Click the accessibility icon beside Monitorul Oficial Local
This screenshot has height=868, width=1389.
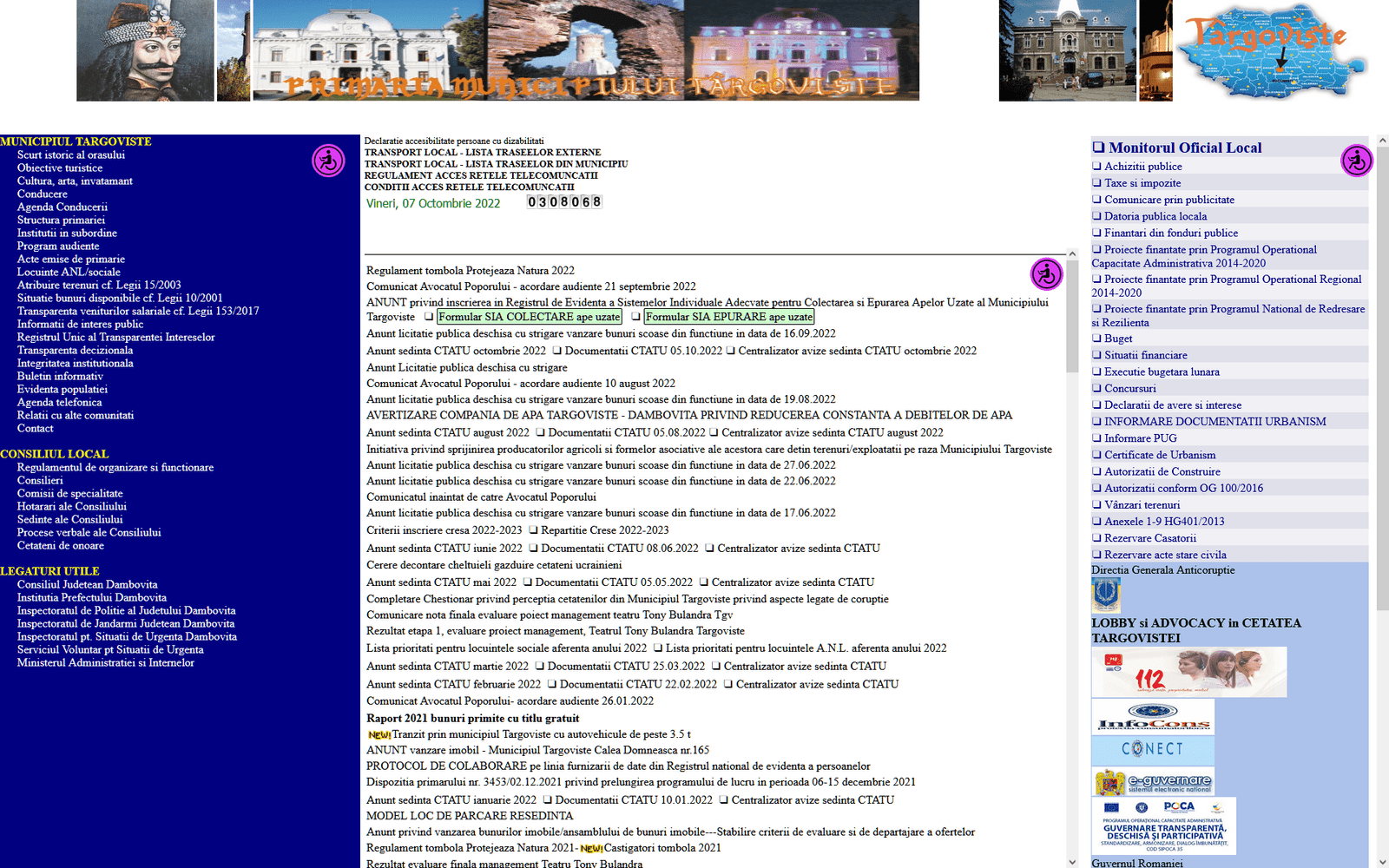tap(1356, 161)
